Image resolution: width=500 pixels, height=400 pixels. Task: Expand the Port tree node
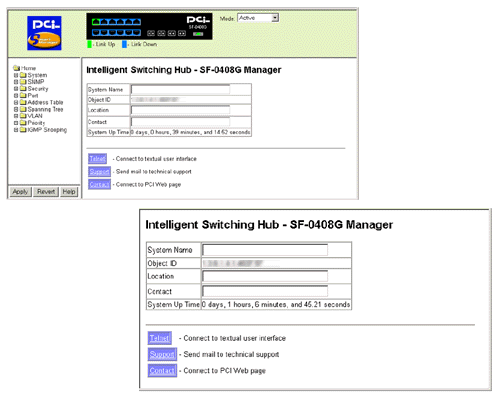click(x=16, y=96)
